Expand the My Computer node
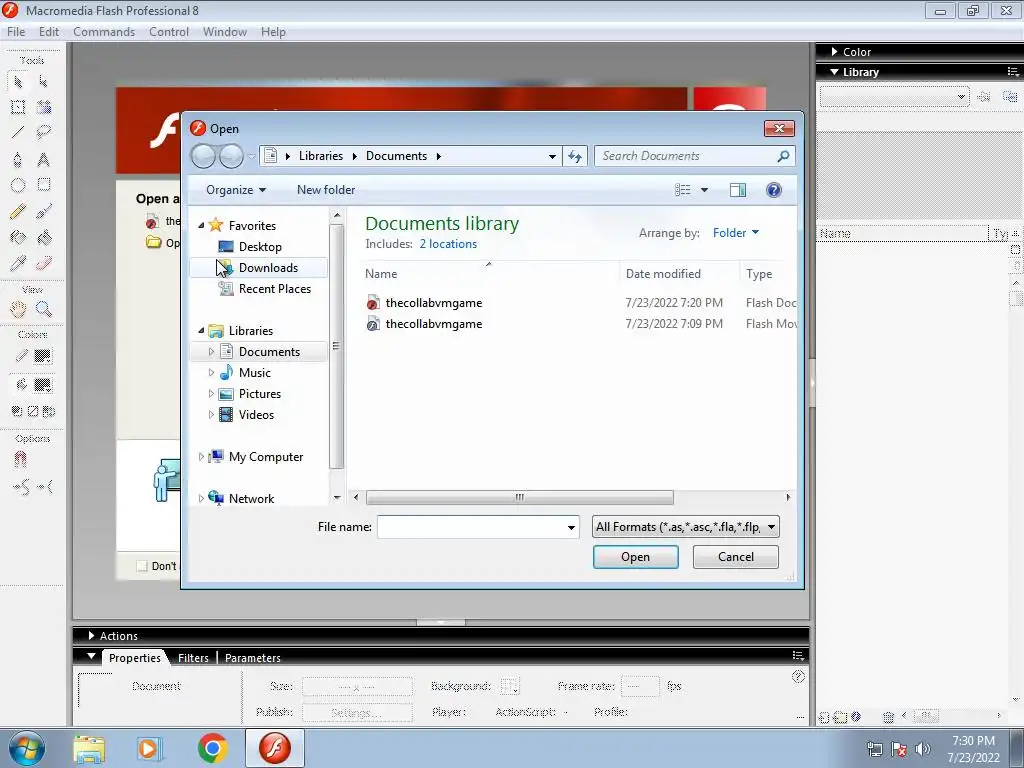 (x=201, y=457)
